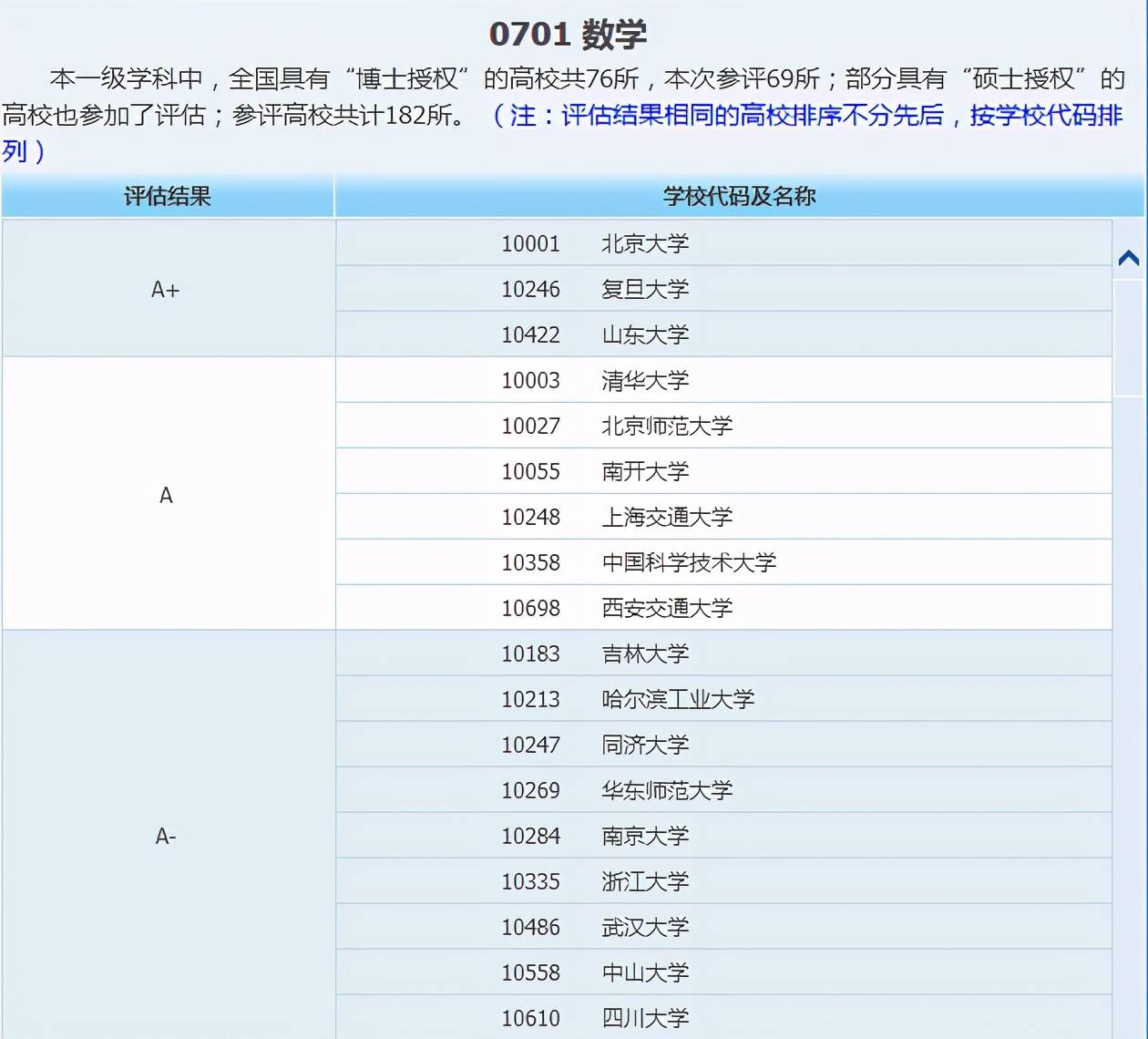Click the 0701 数学 heading

point(569,35)
